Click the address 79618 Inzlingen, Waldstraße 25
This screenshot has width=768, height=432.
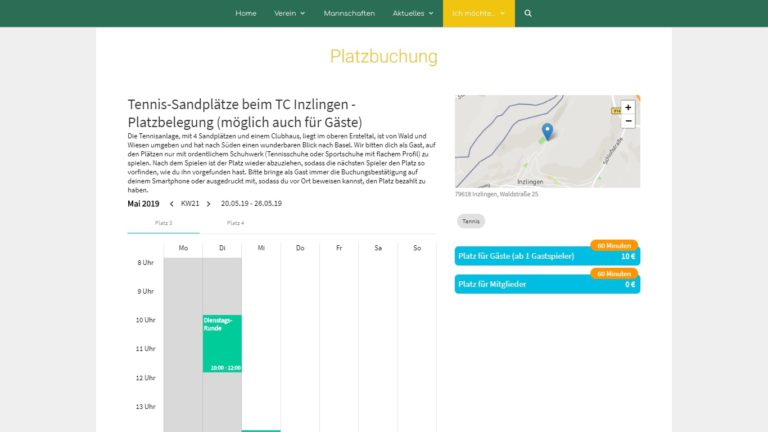[497, 194]
